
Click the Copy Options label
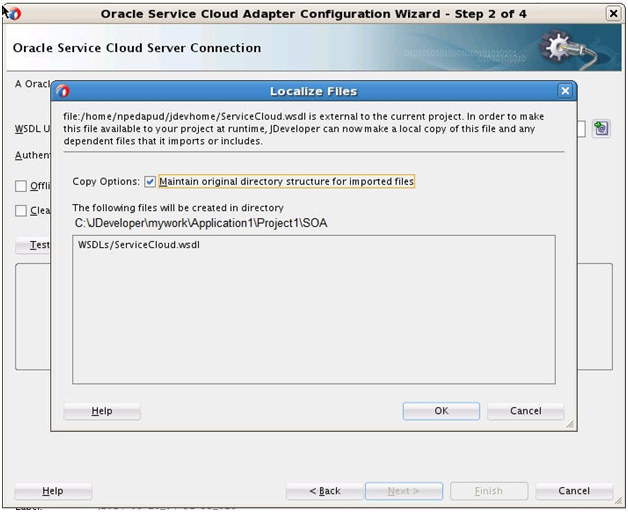(x=106, y=181)
